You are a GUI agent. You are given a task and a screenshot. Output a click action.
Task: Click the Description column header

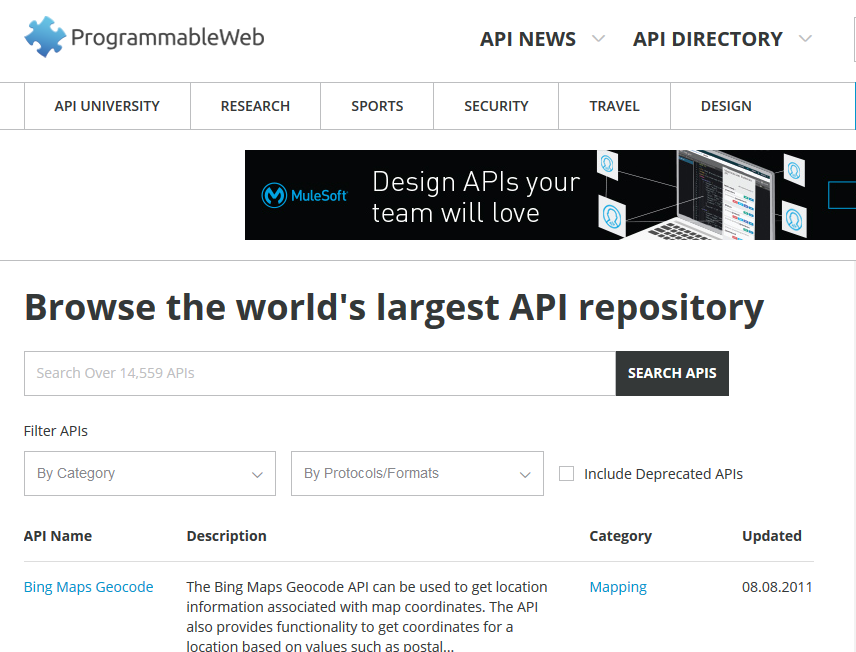[227, 536]
